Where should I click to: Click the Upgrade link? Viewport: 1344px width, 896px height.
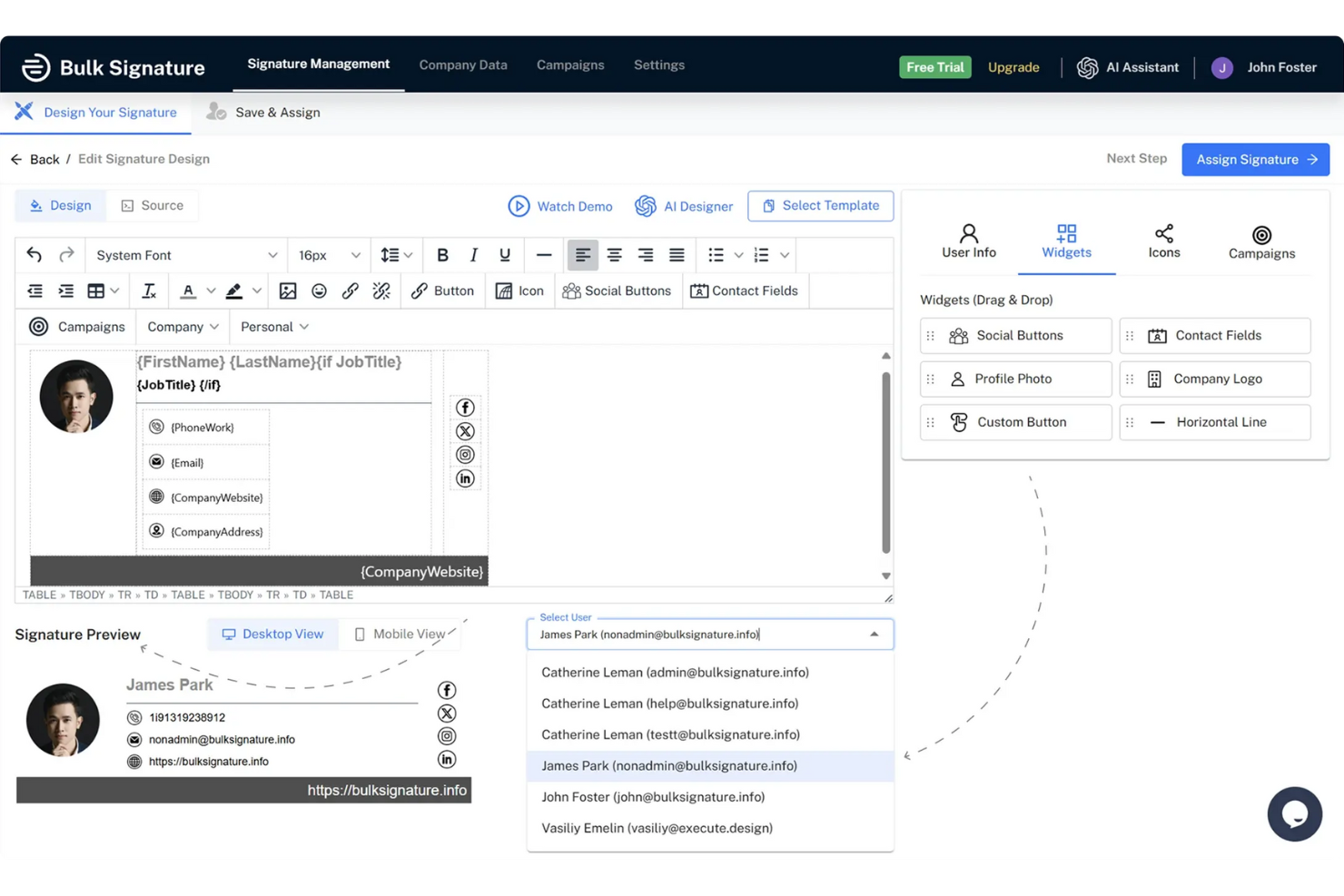point(1013,67)
